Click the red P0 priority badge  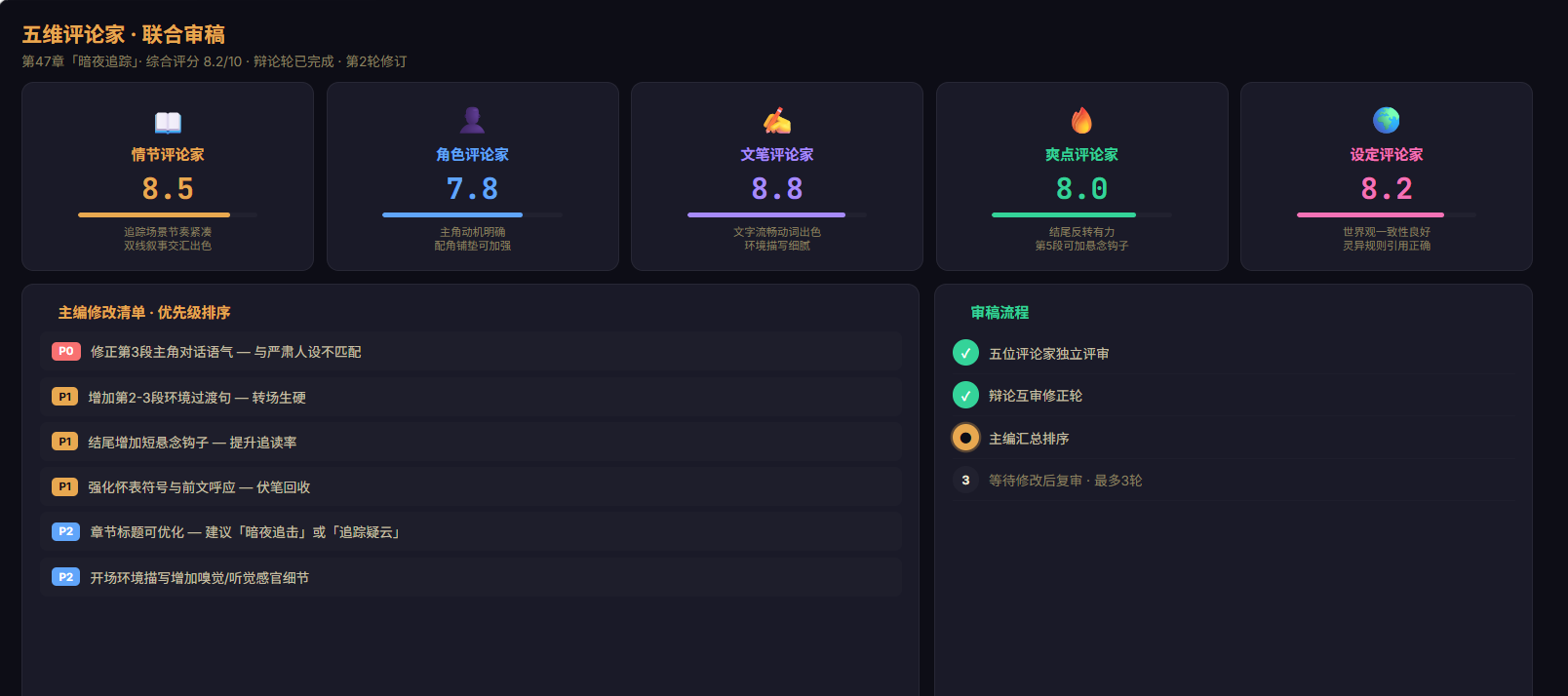pyautogui.click(x=66, y=351)
